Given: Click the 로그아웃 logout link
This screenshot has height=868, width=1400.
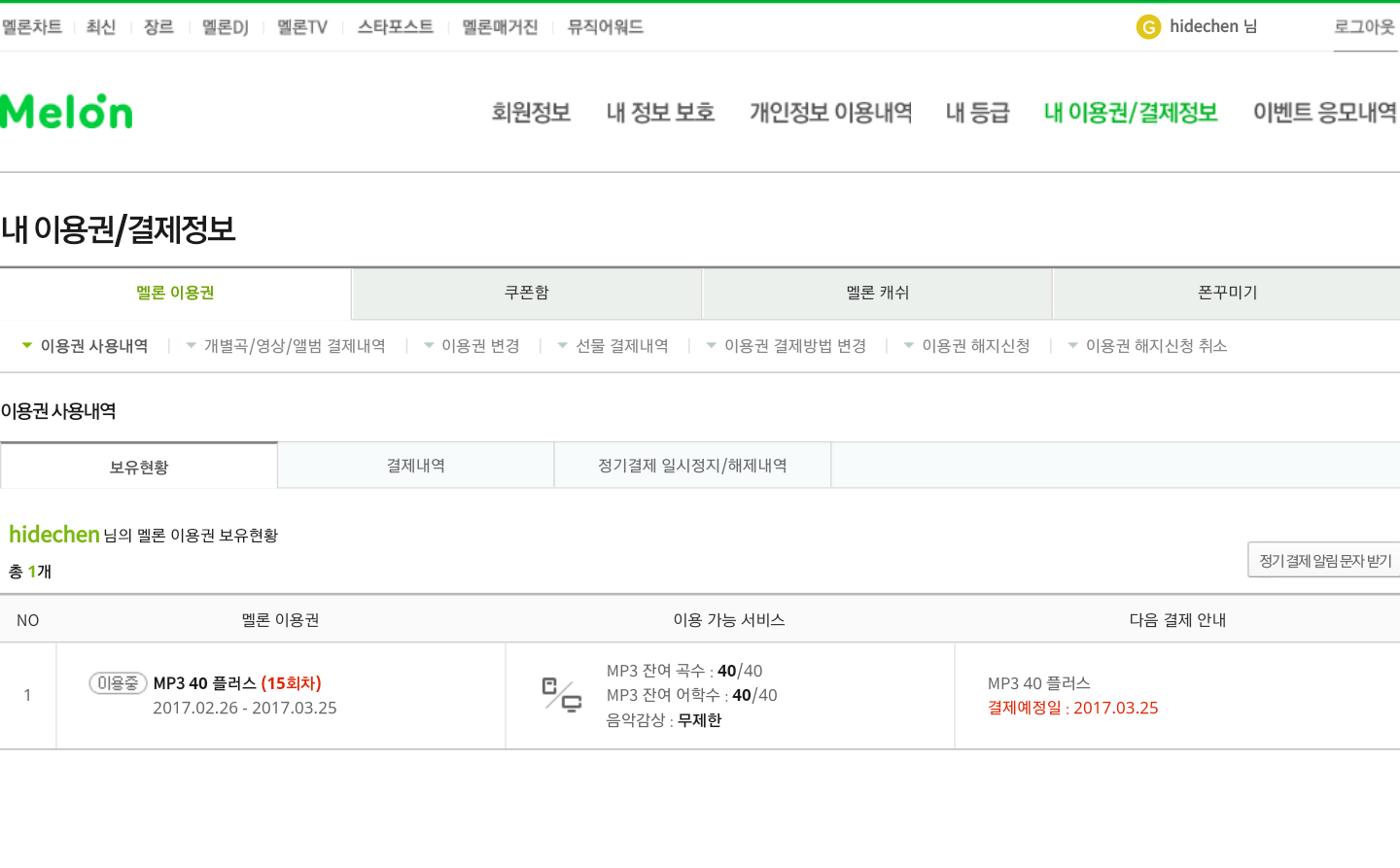Looking at the screenshot, I should tap(1365, 27).
